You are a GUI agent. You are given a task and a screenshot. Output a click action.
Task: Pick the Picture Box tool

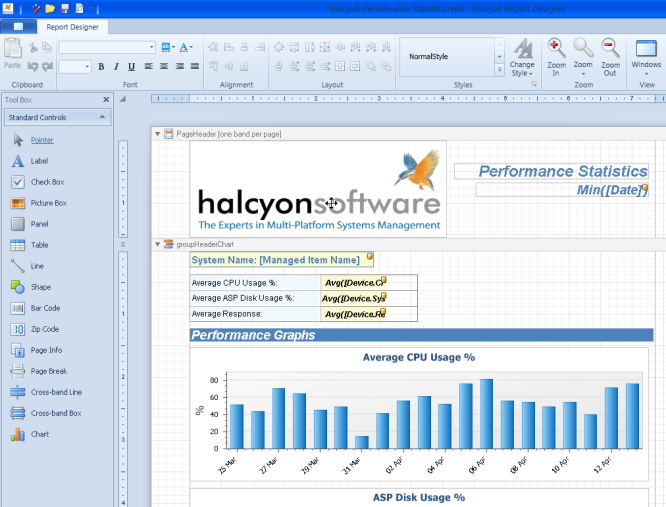pyautogui.click(x=48, y=203)
